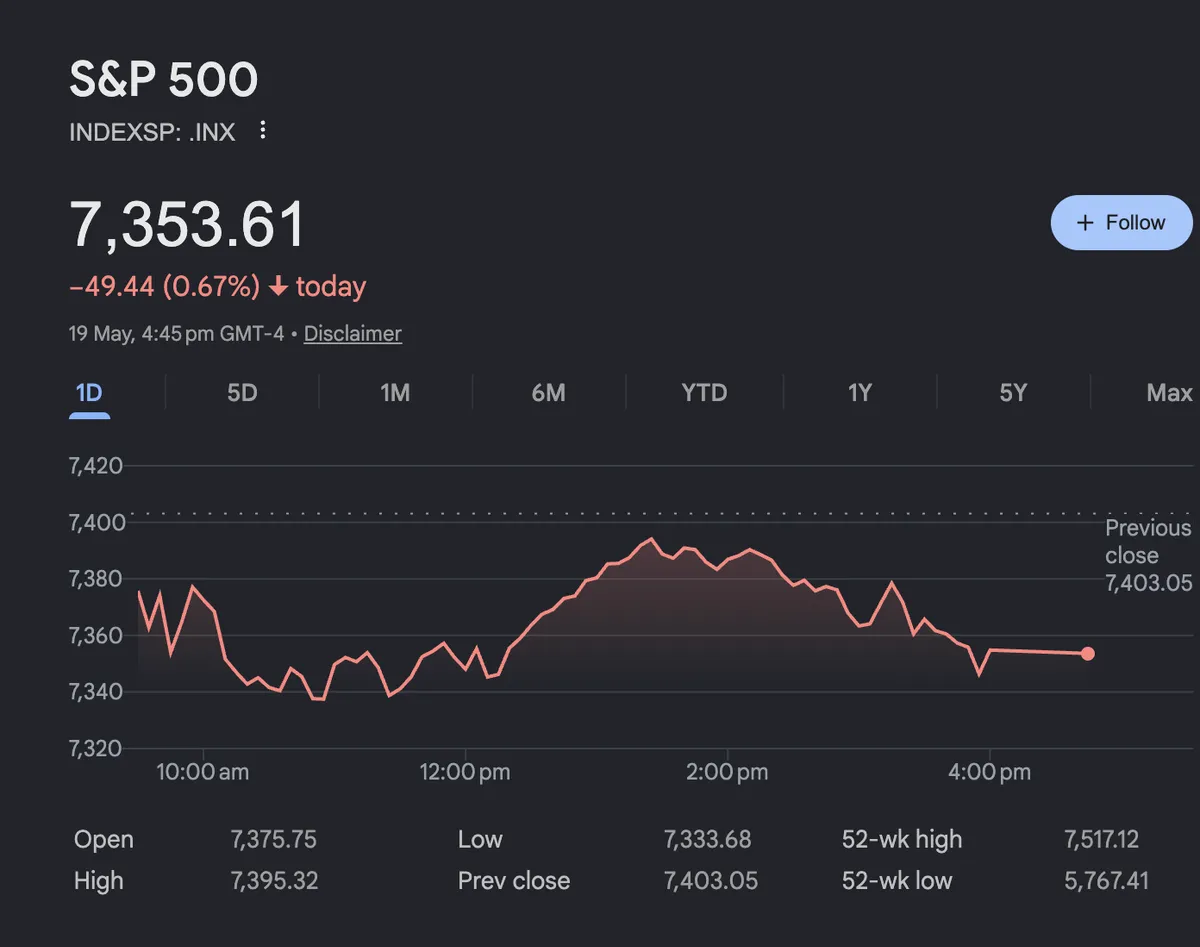Screen dimensions: 1200x947
Task: Click the −49.44 (0.67%) change text
Action: pyautogui.click(x=164, y=287)
